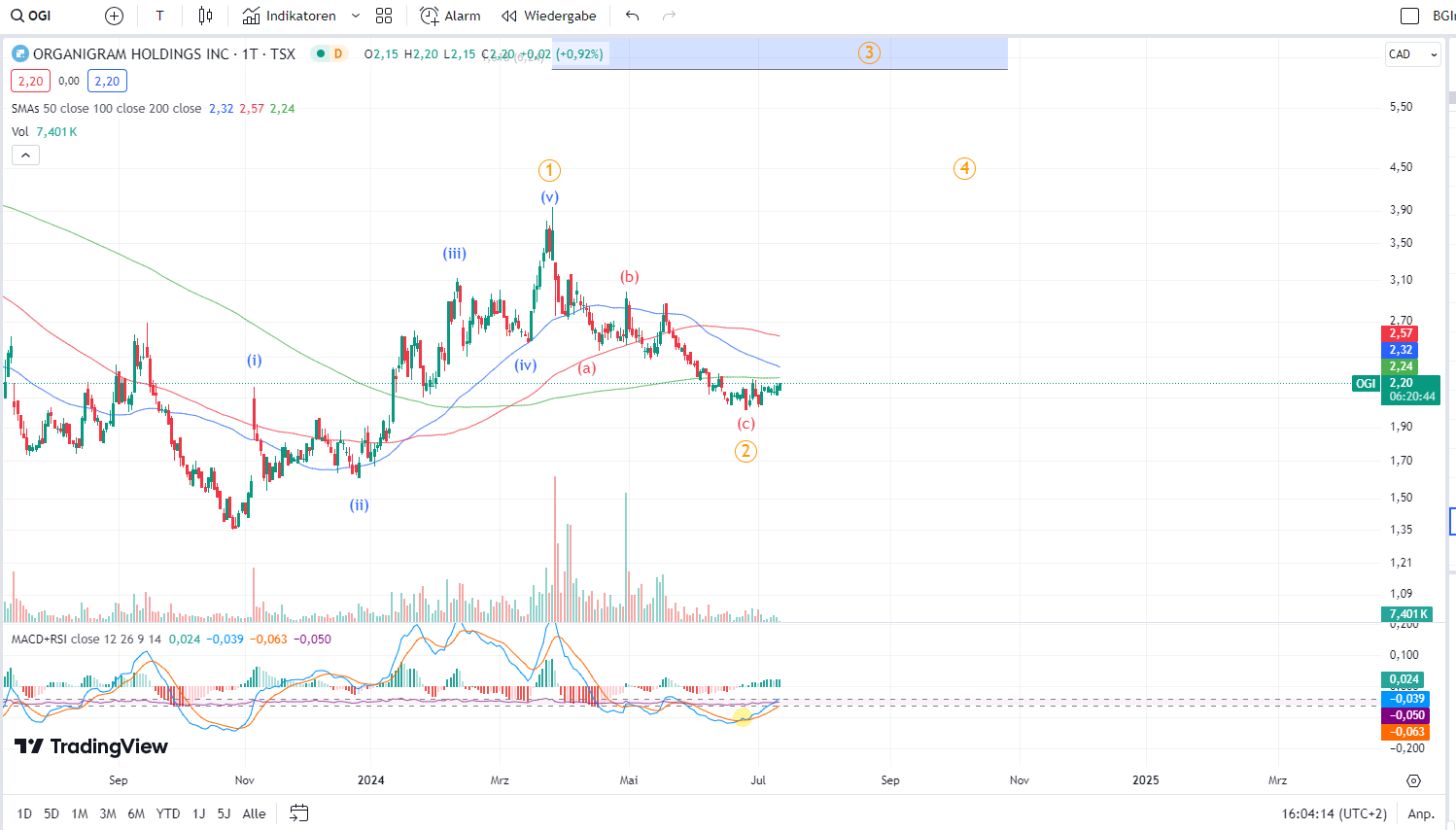Click ORGANIGRAM HOLDINGS INC chart title
Screen dimensions: 1456x830
coord(164,53)
